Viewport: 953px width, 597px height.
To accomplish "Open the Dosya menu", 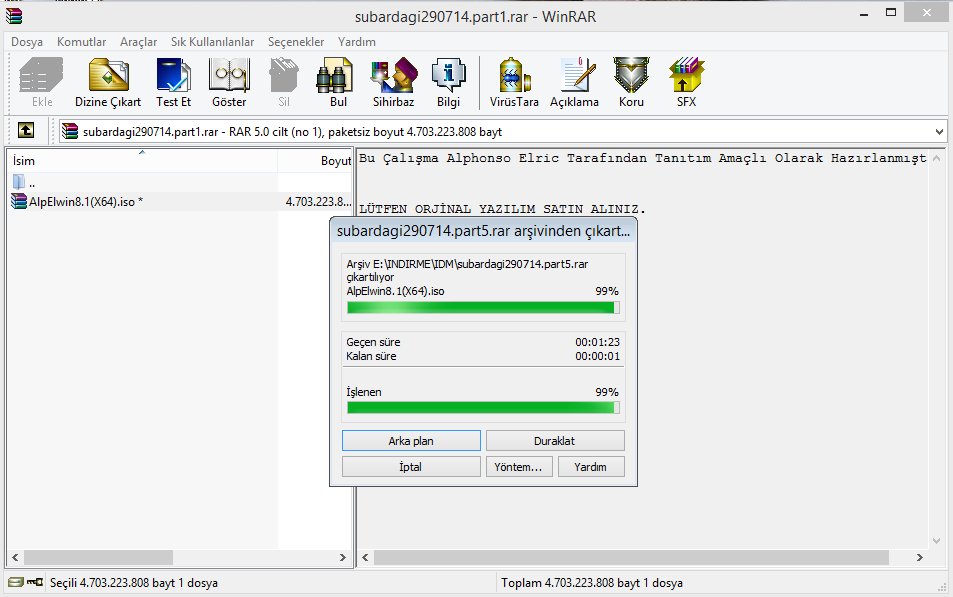I will tap(27, 42).
